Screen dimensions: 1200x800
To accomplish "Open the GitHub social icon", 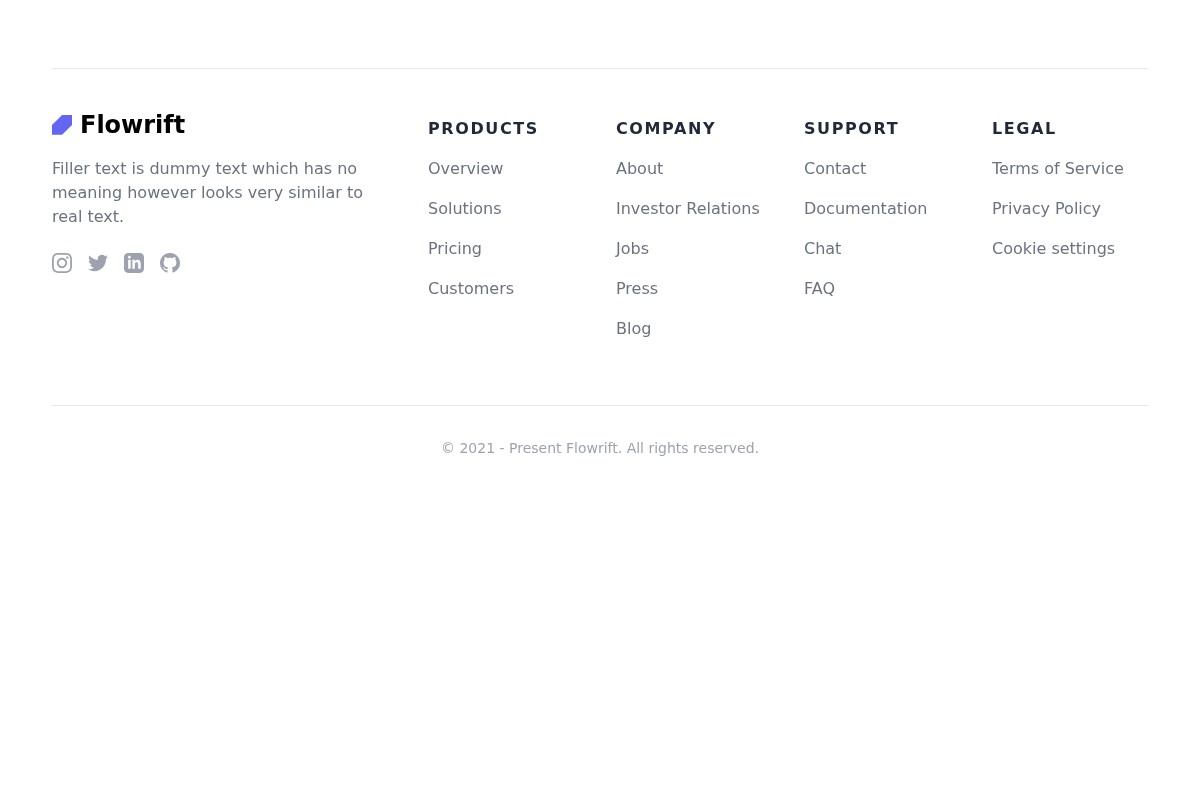I will point(170,263).
